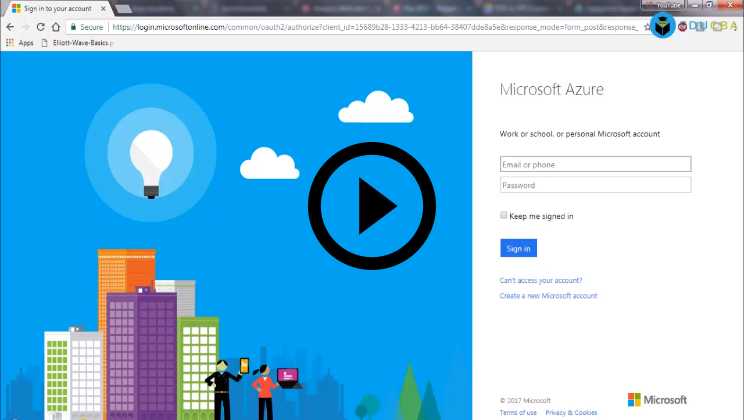This screenshot has height=420, width=744.
Task: Open the Terms of use link
Action: pyautogui.click(x=518, y=412)
